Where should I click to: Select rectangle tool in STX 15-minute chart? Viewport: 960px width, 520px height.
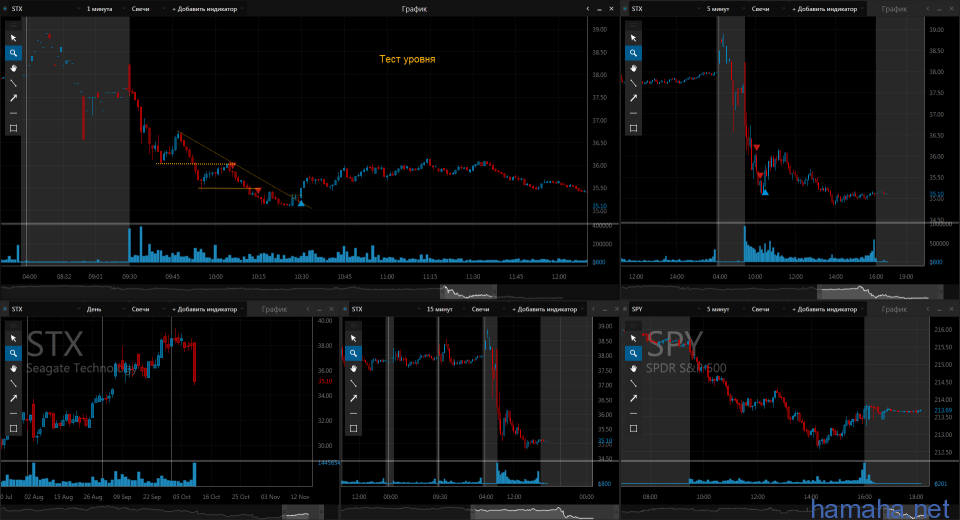353,428
